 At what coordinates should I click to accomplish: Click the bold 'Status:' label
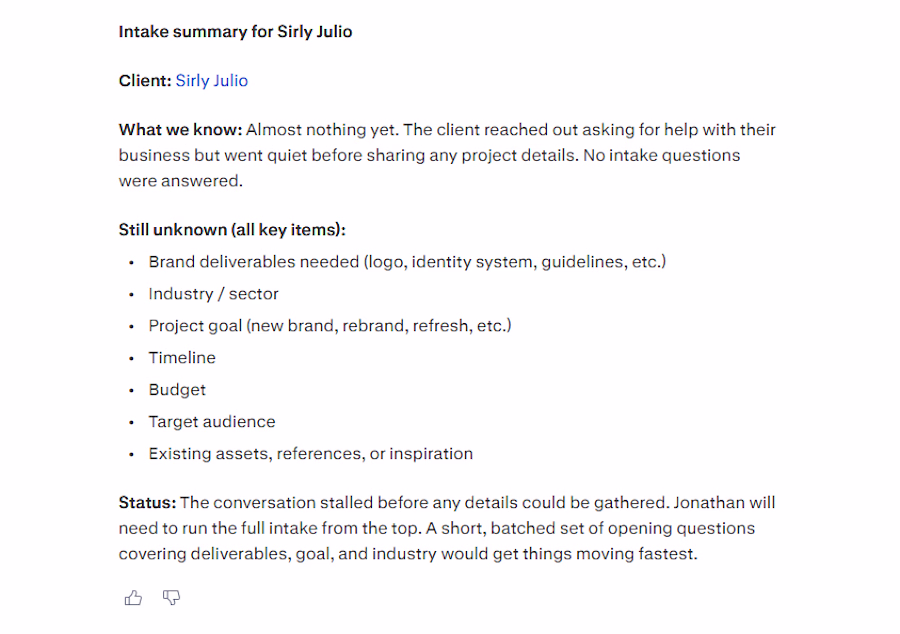pos(148,503)
